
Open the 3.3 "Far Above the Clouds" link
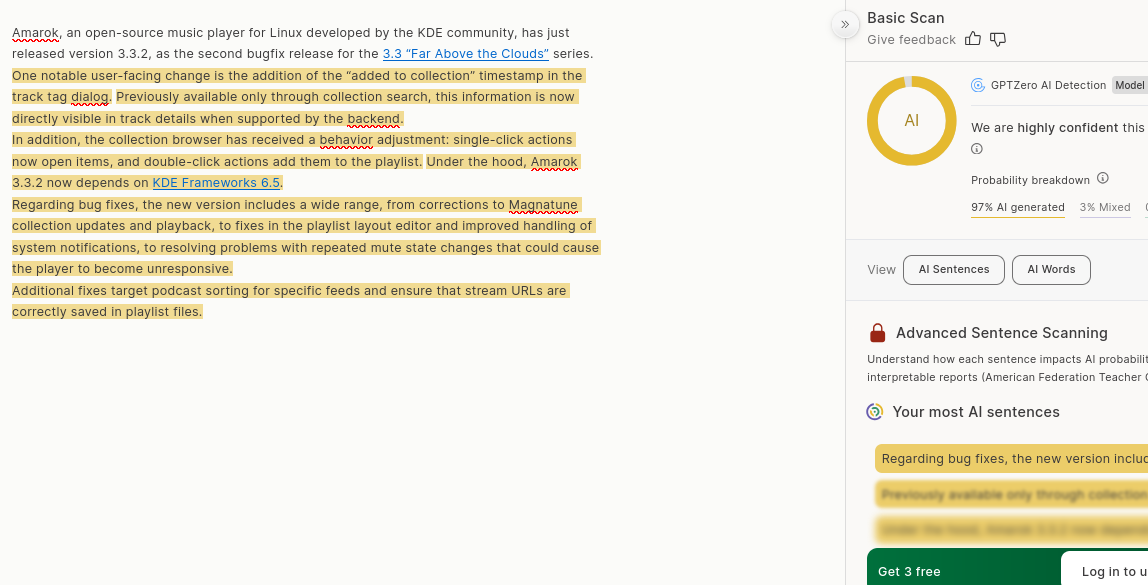[465, 54]
